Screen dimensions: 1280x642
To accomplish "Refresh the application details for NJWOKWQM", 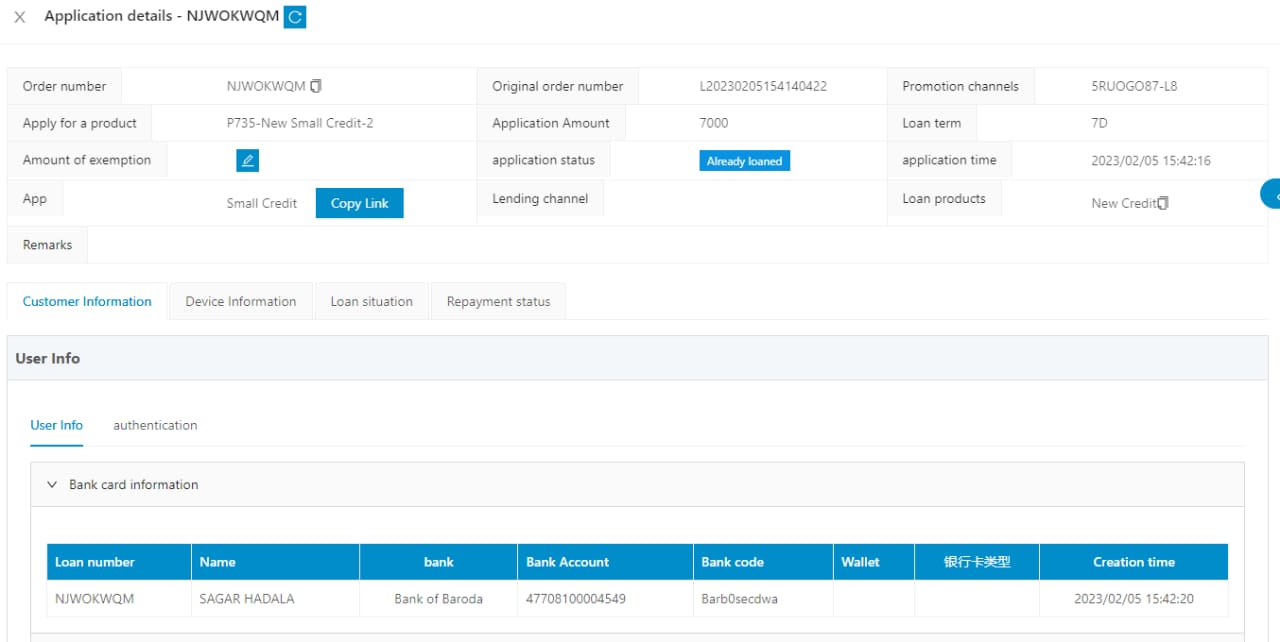I will [x=295, y=17].
